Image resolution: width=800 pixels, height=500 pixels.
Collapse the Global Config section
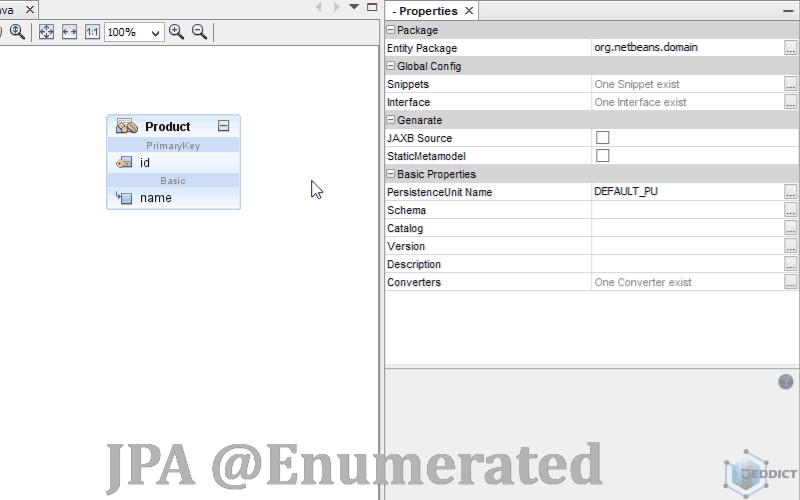391,66
